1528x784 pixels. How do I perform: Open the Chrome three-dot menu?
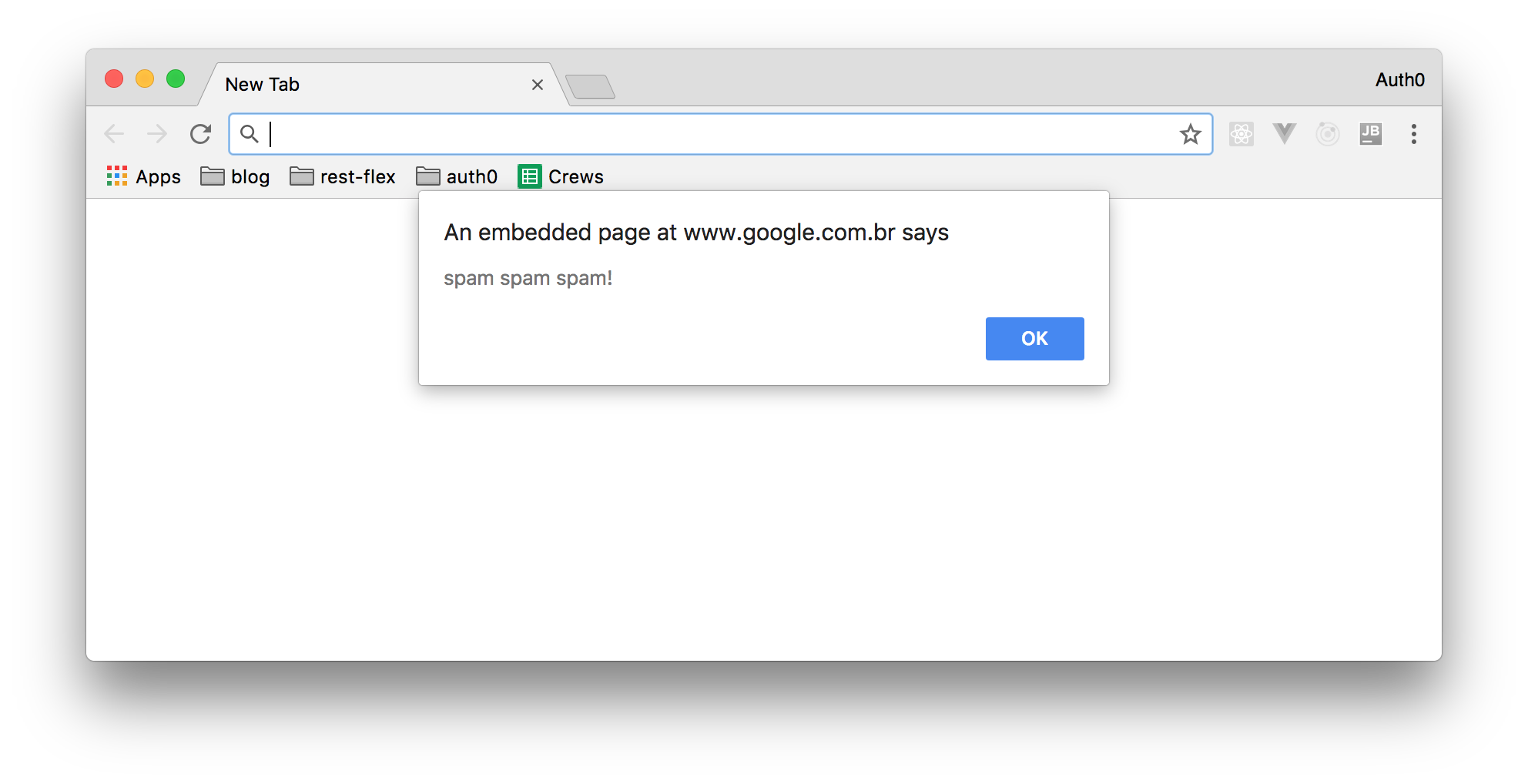point(1413,134)
